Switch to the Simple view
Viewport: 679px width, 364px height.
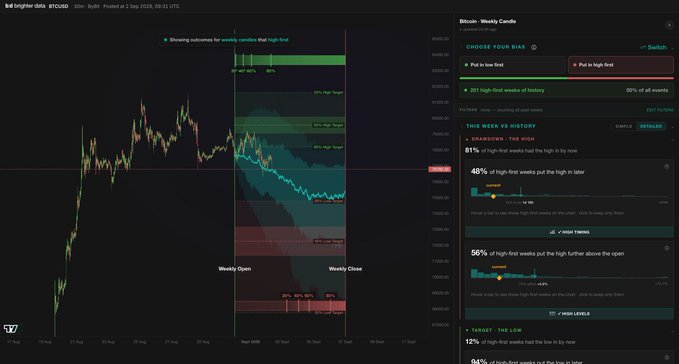pyautogui.click(x=624, y=126)
